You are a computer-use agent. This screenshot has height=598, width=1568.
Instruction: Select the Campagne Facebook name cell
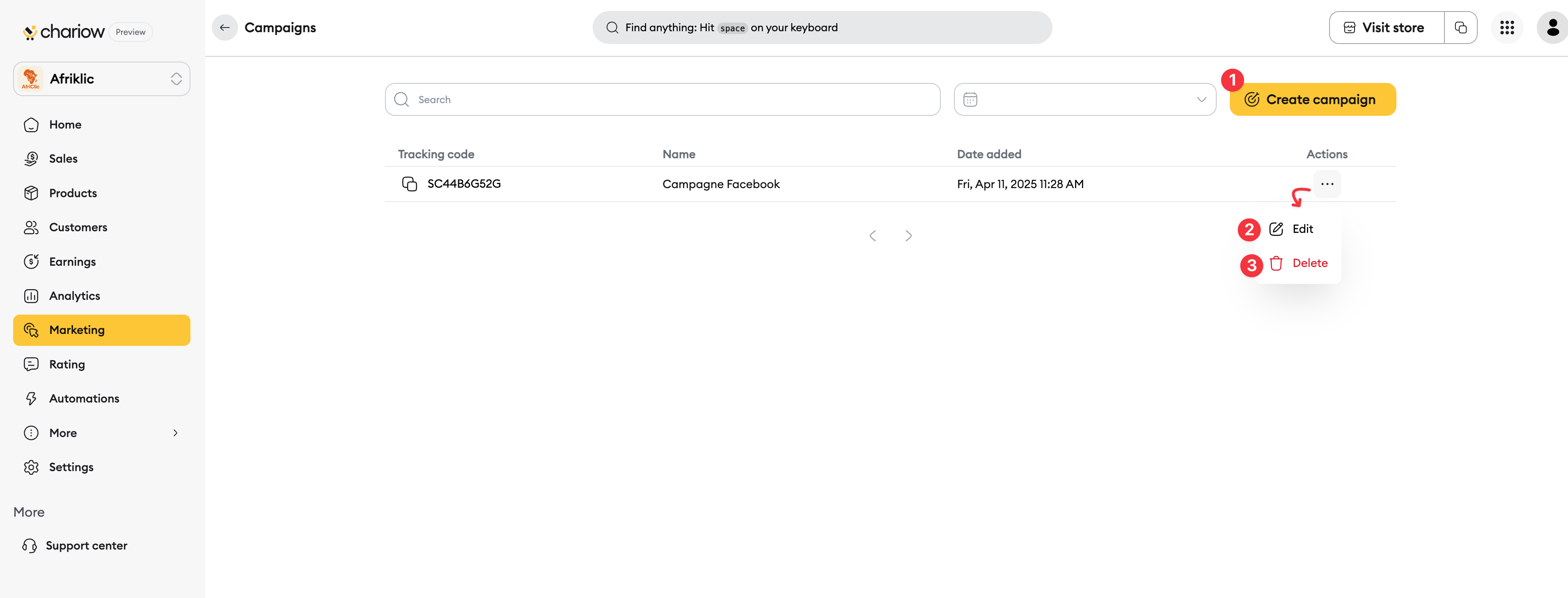(721, 184)
